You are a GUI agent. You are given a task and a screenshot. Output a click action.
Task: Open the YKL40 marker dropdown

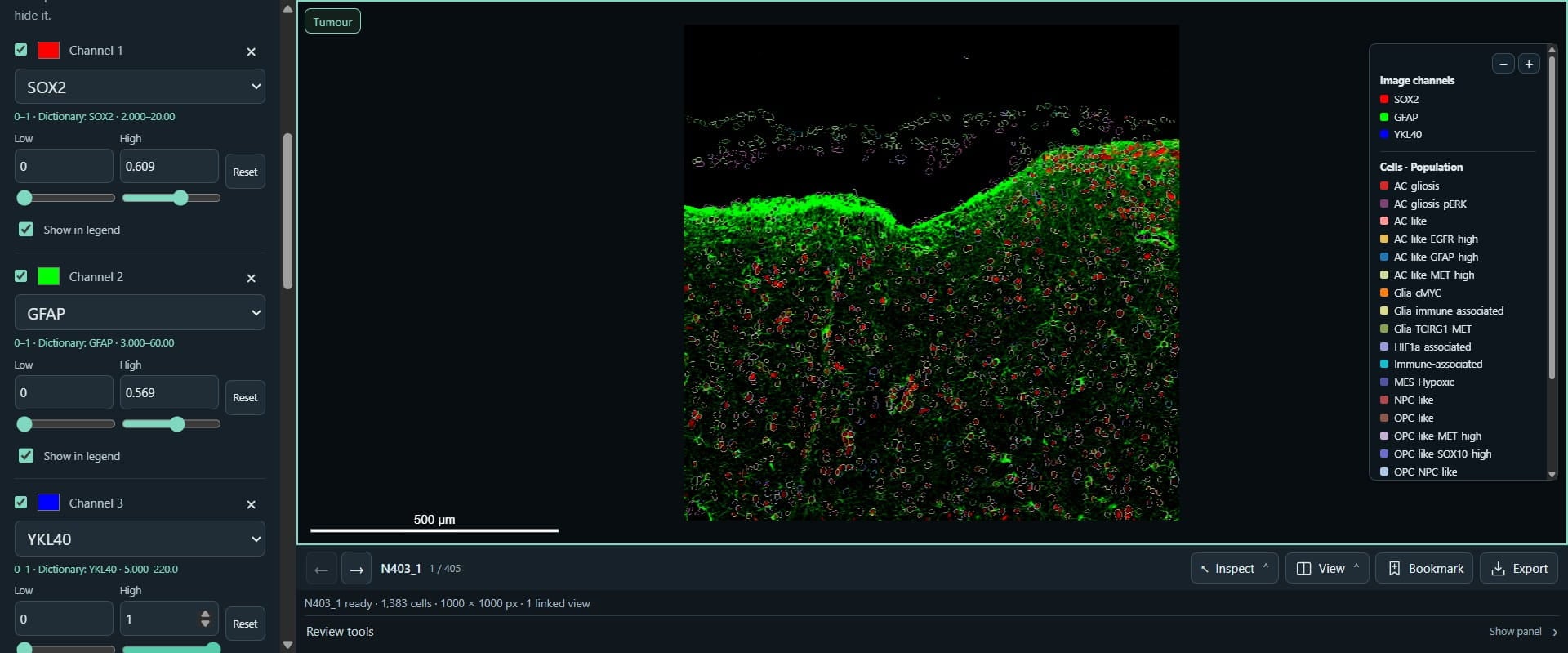tap(140, 539)
